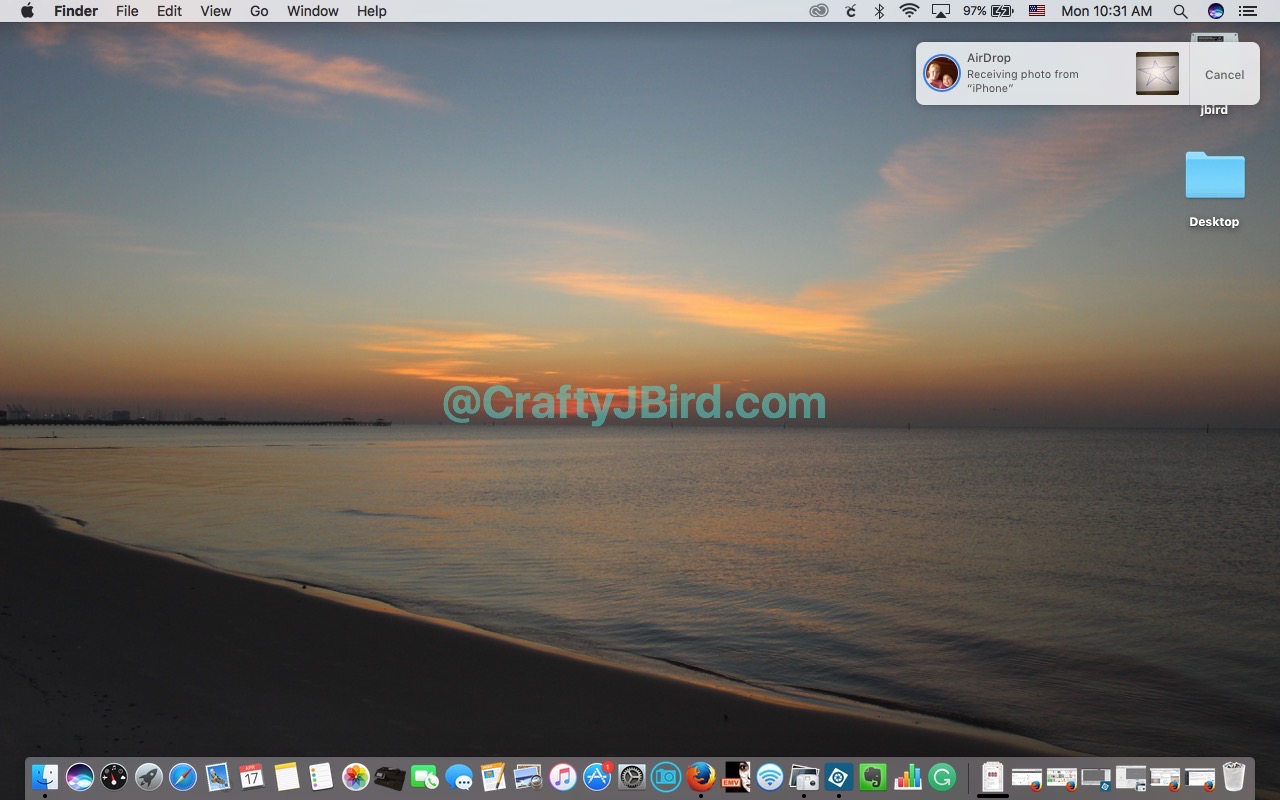The image size is (1280, 800).
Task: Open App Store with notification badge
Action: pos(597,776)
